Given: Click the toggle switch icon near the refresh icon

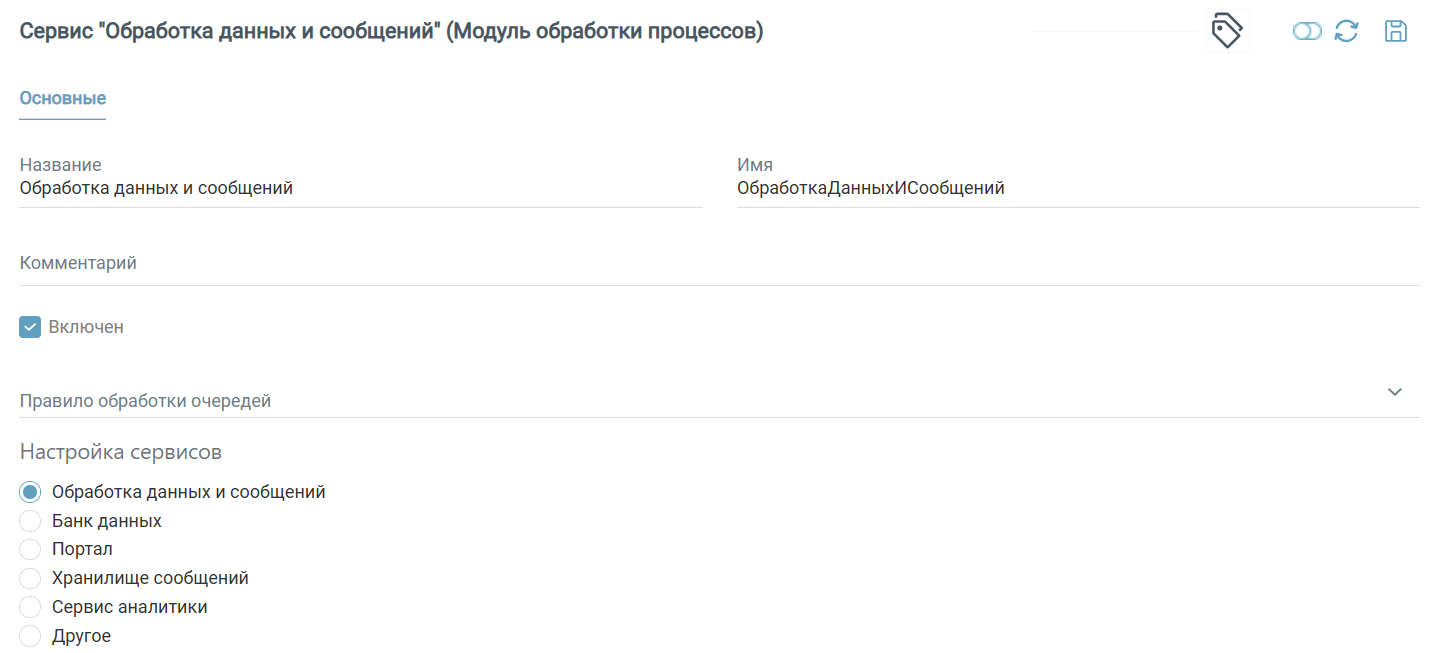Looking at the screenshot, I should click(1307, 31).
